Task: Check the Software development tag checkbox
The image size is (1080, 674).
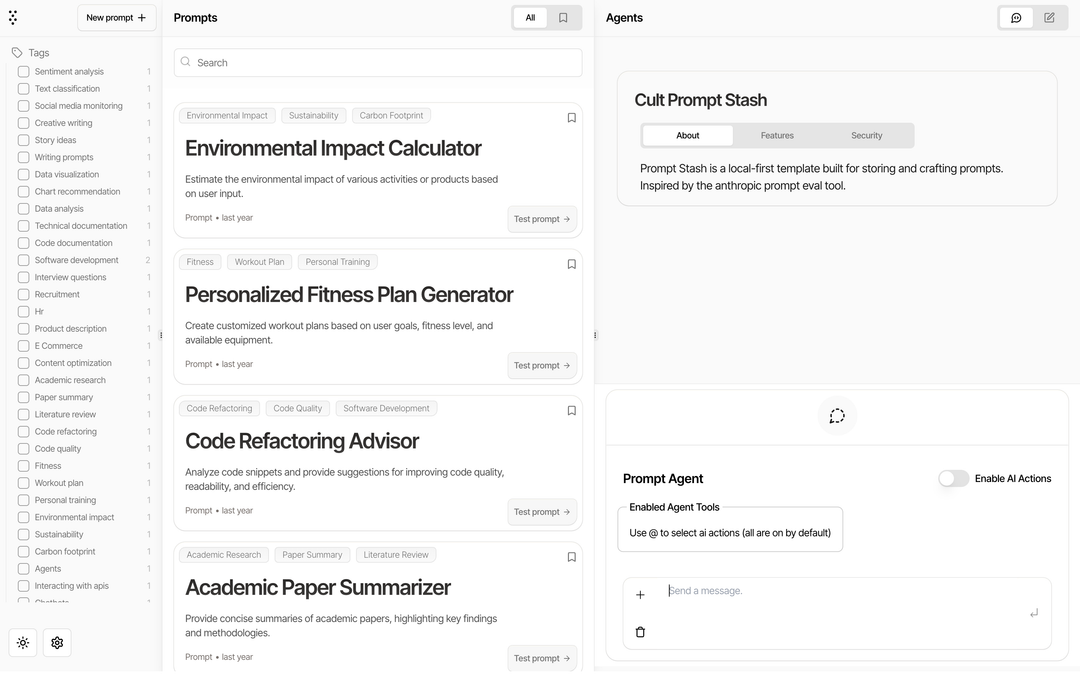Action: pos(23,260)
